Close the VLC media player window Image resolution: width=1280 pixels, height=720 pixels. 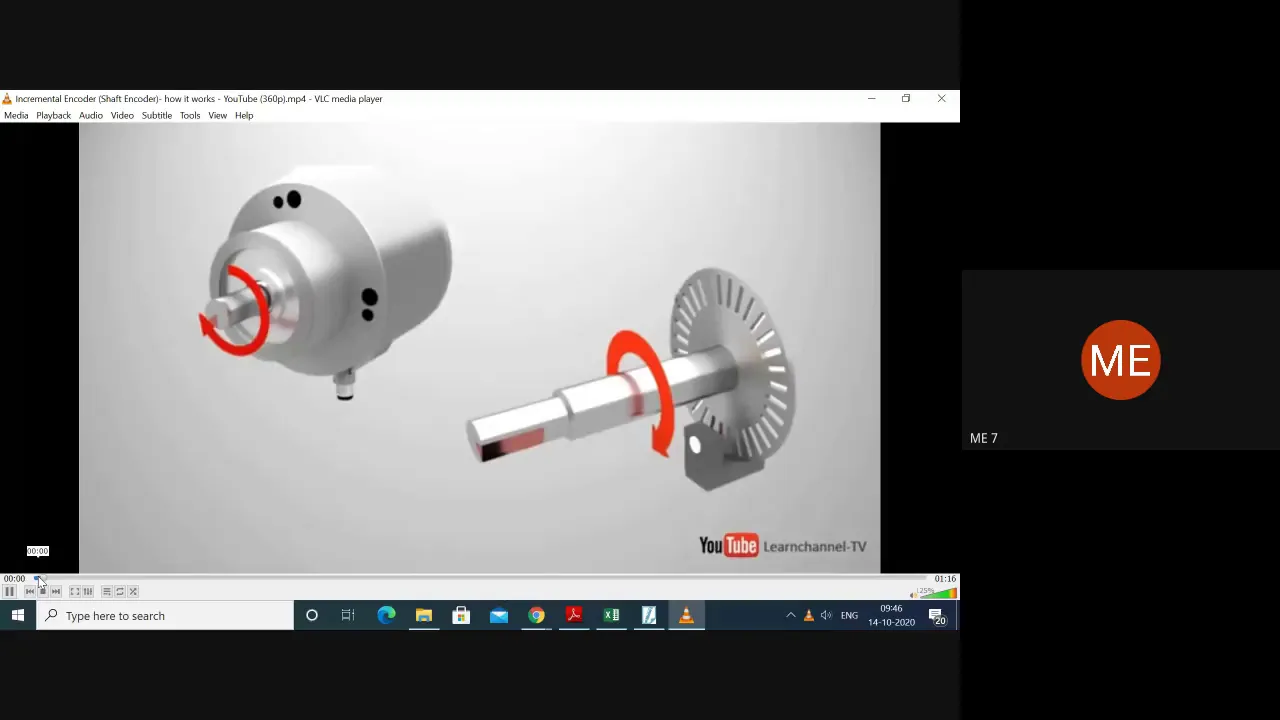[x=941, y=99]
